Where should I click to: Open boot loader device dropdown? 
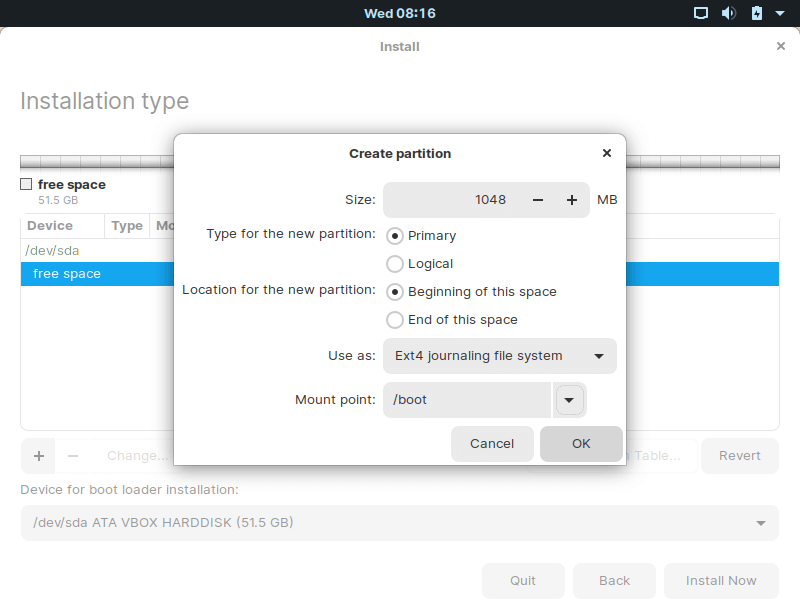[x=399, y=523]
